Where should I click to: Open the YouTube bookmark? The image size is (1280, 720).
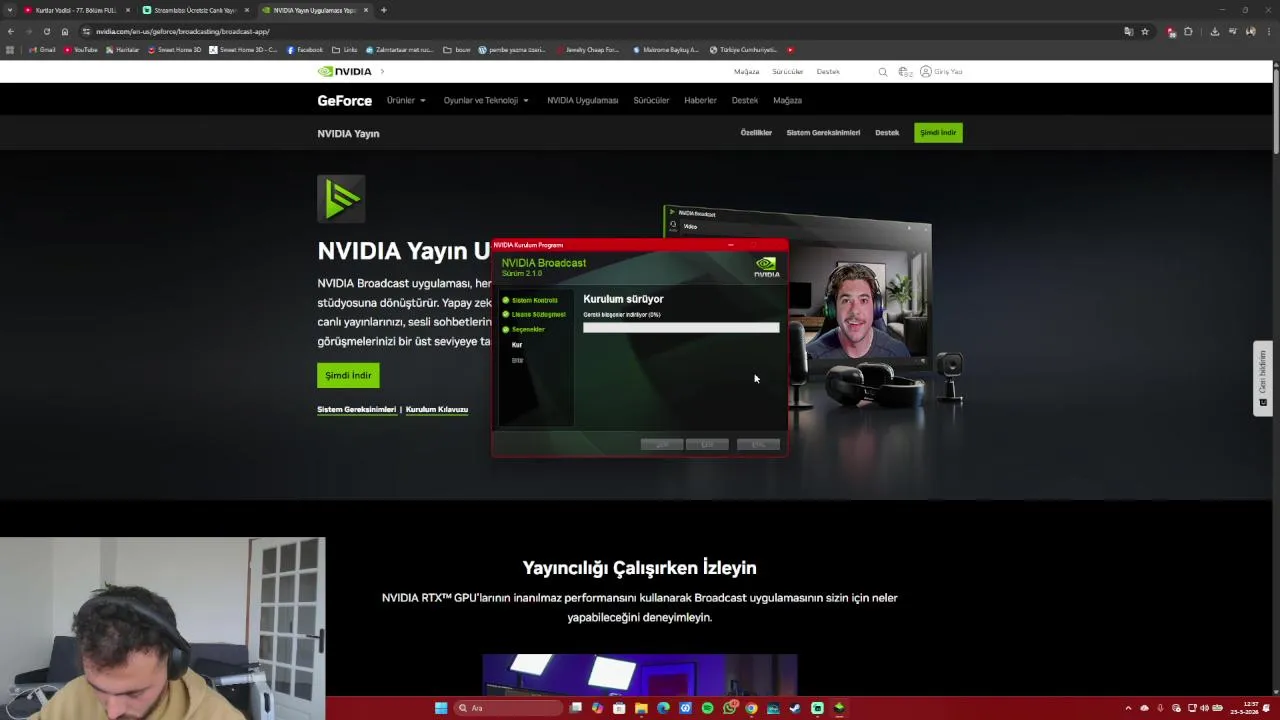pyautogui.click(x=81, y=49)
